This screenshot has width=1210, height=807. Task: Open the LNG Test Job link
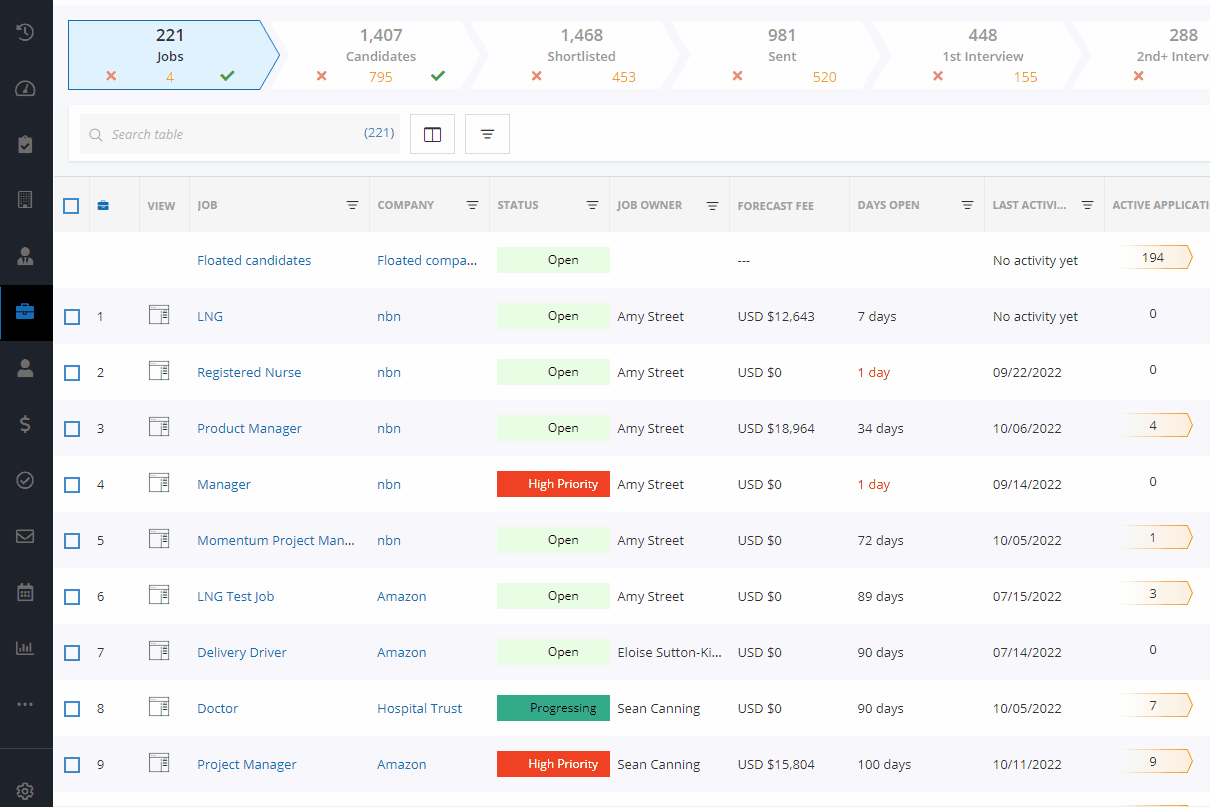coord(235,596)
